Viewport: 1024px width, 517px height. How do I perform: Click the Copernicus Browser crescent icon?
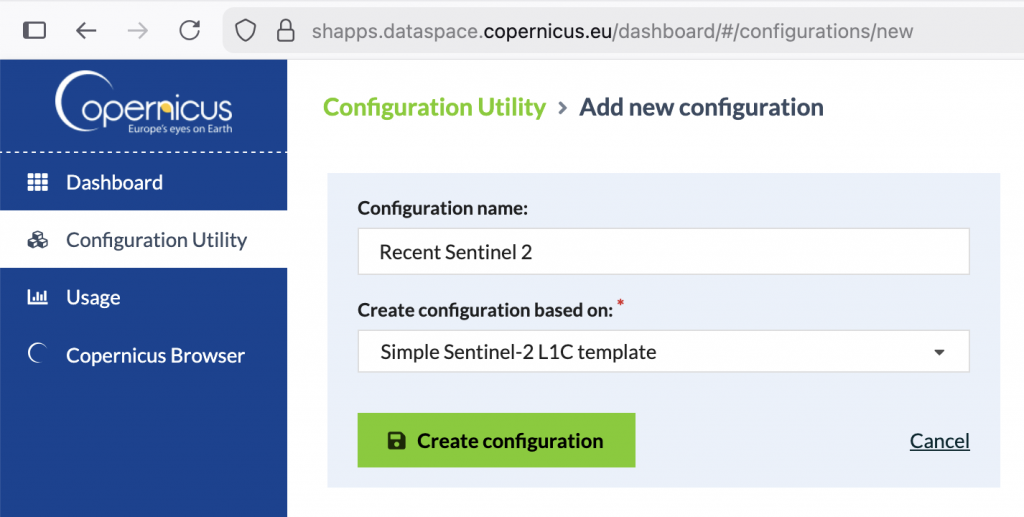coord(37,355)
